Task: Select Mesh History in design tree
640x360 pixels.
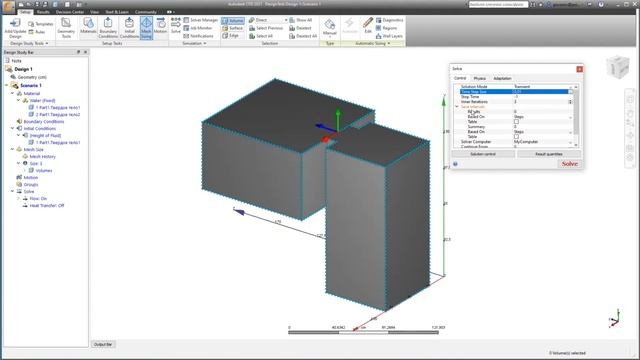Action: pos(42,156)
